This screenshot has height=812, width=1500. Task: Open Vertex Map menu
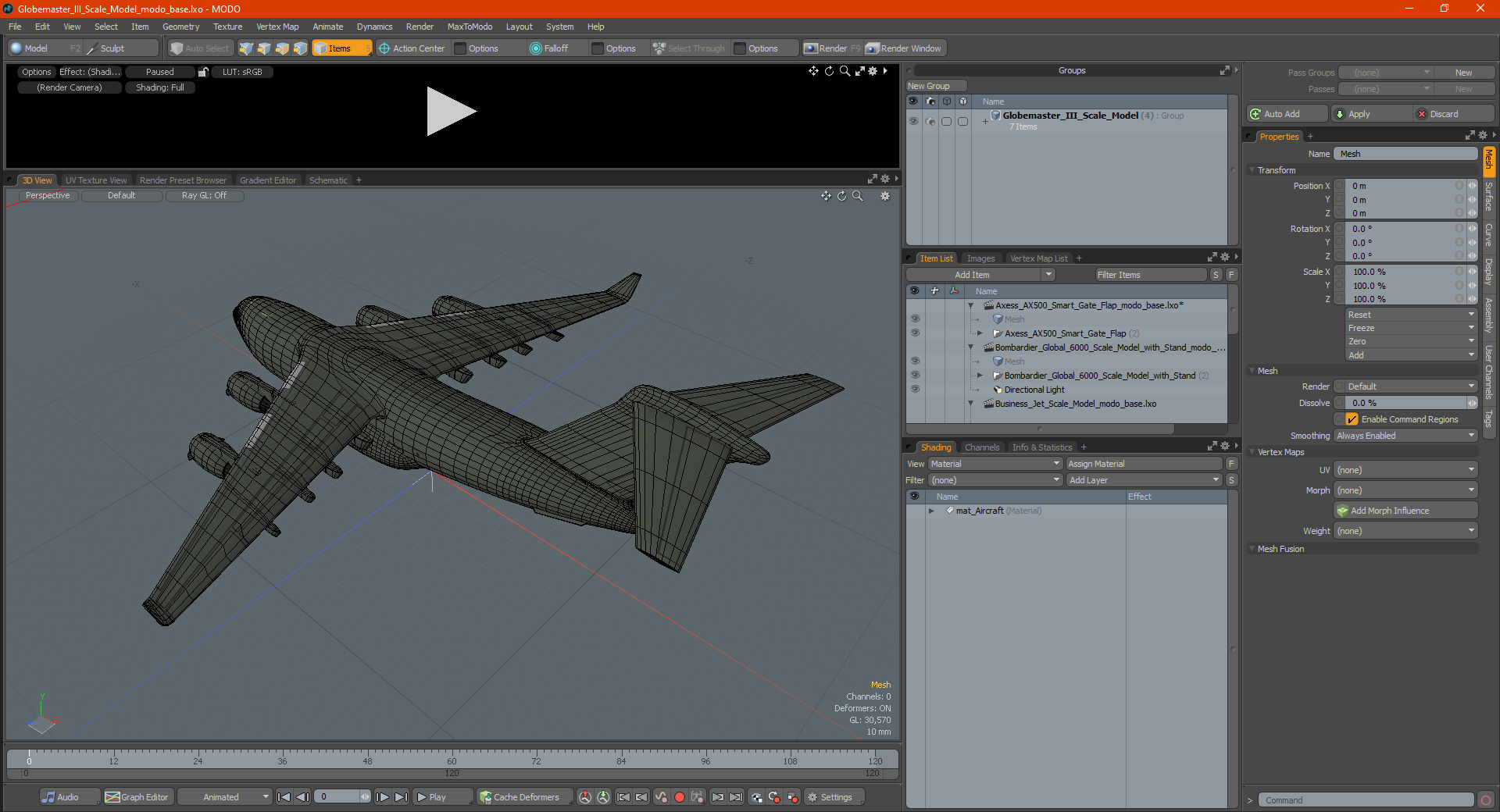coord(277,27)
